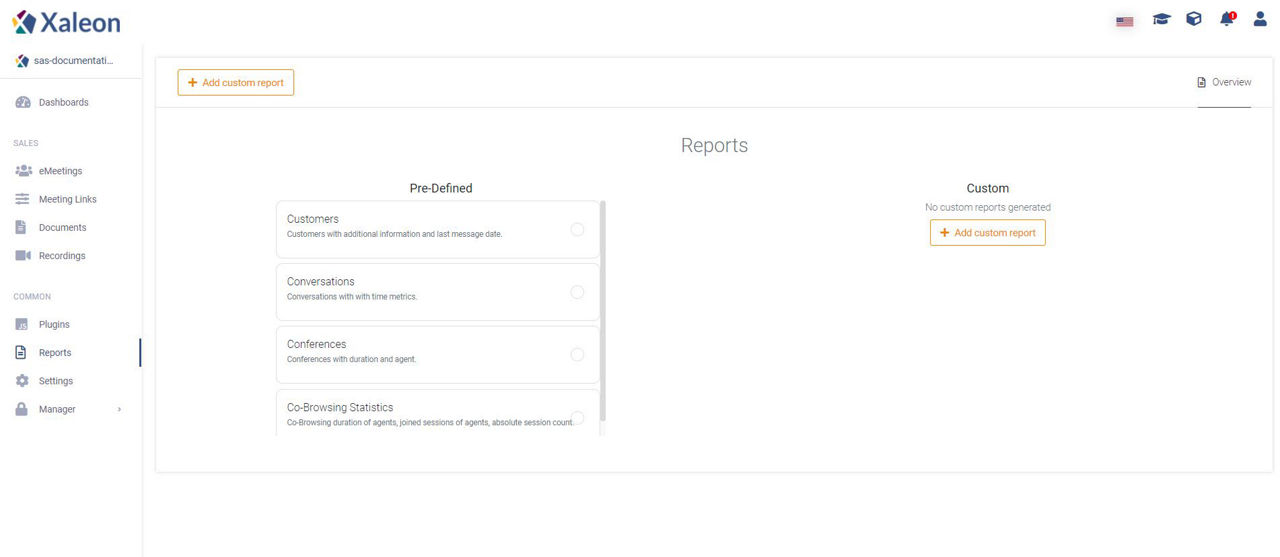This screenshot has width=1280, height=557.
Task: Click the Plugins sidebar icon
Action: (x=22, y=325)
